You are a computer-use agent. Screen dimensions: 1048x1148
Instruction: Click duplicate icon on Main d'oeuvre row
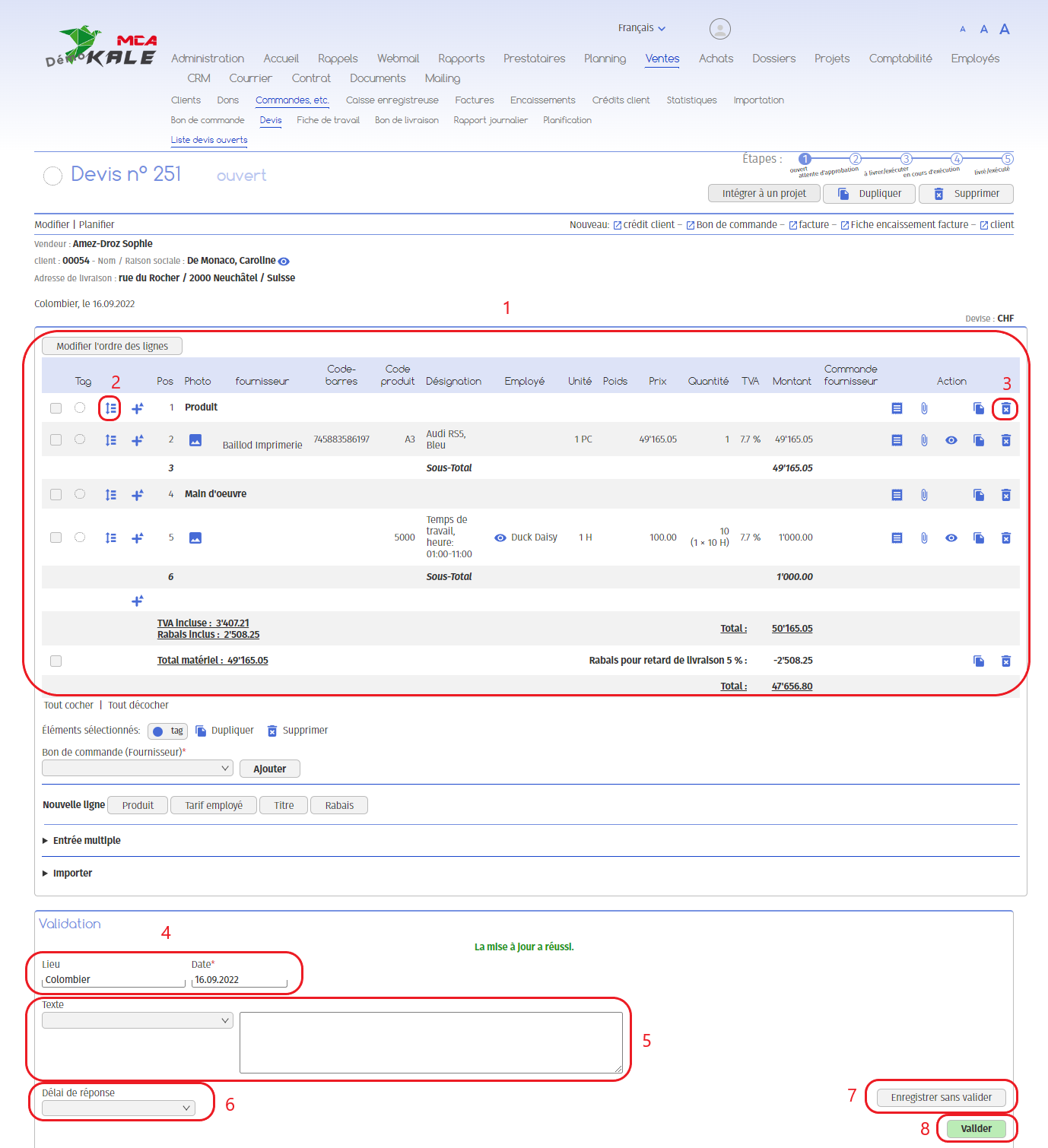pos(979,495)
